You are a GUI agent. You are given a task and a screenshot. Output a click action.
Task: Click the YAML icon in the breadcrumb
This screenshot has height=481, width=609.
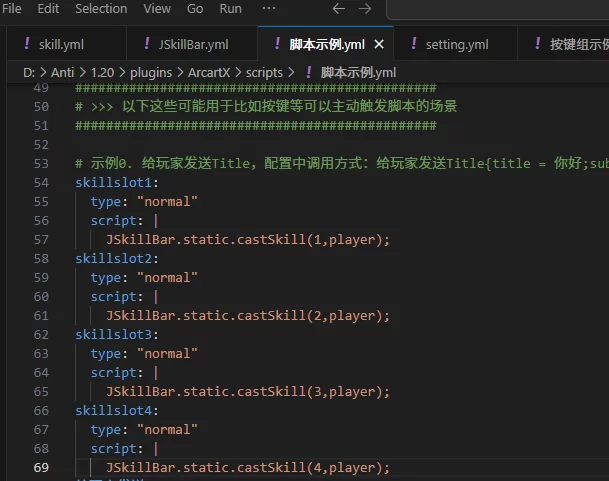309,72
